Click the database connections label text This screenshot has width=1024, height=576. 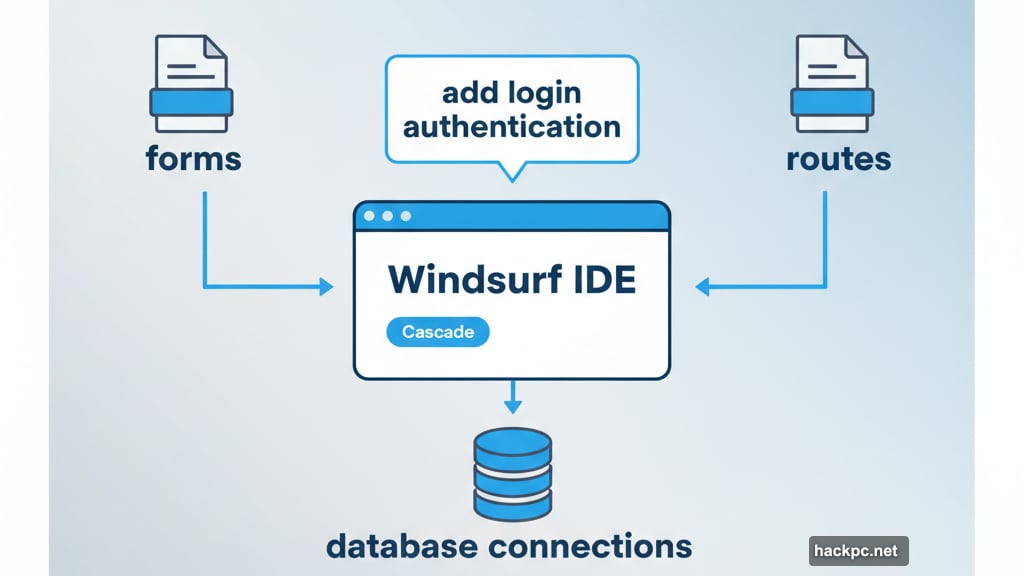[508, 546]
